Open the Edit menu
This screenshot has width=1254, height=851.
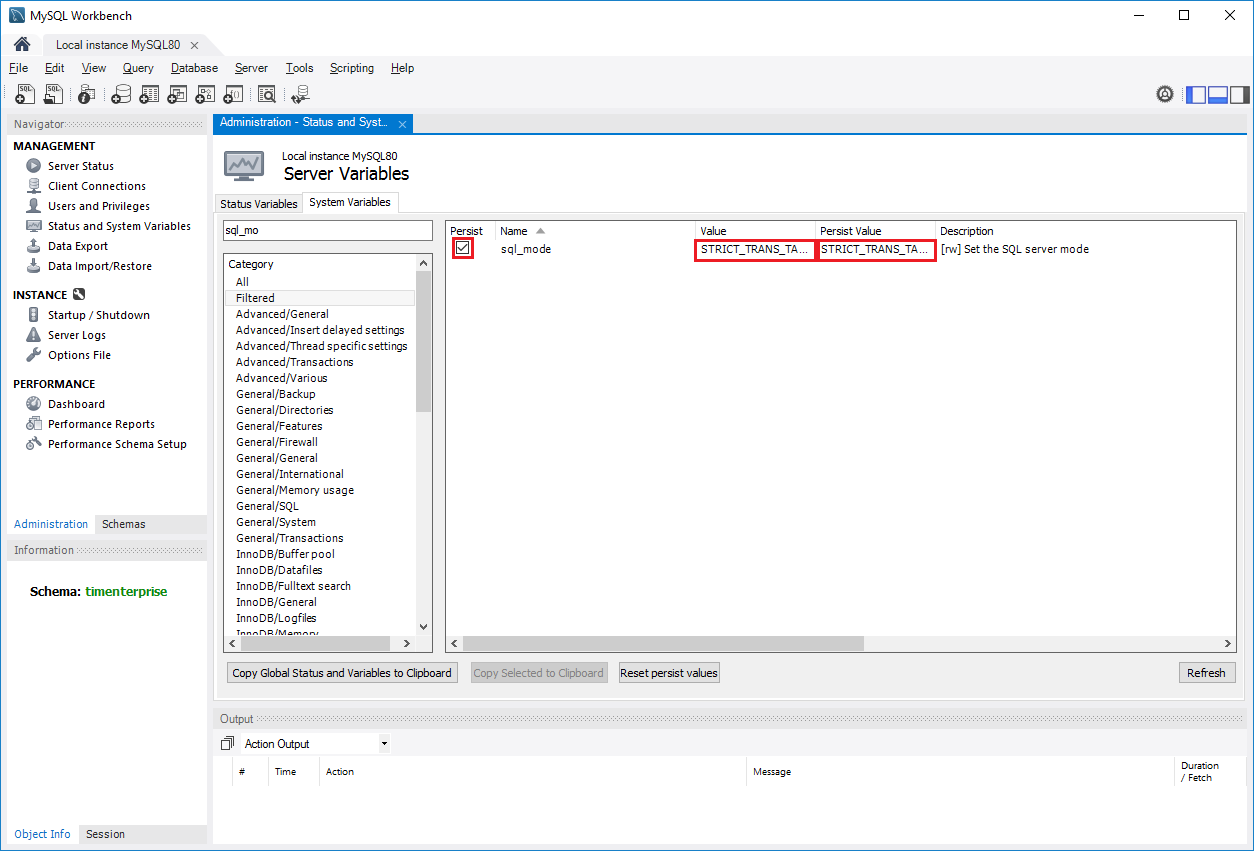click(x=54, y=68)
